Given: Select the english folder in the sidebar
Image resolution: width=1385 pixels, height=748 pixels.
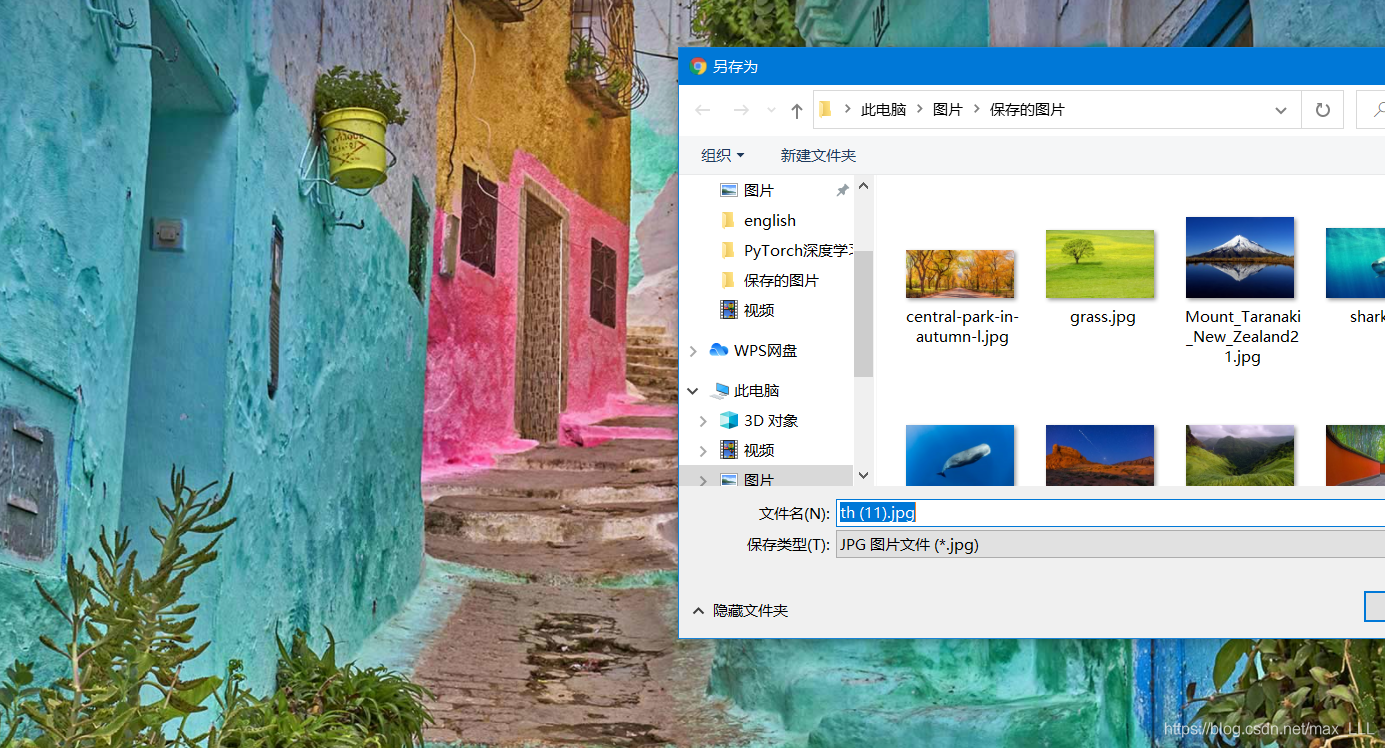Looking at the screenshot, I should tap(769, 220).
